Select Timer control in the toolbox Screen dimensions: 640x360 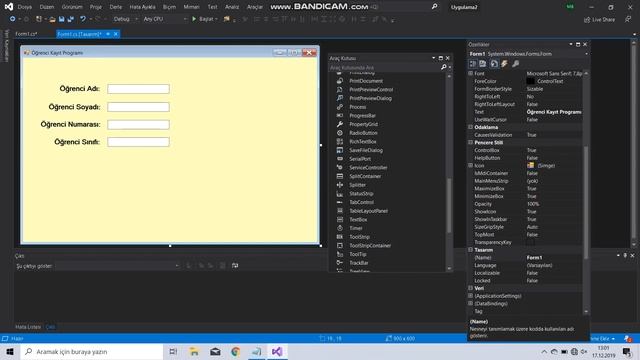[x=356, y=228]
